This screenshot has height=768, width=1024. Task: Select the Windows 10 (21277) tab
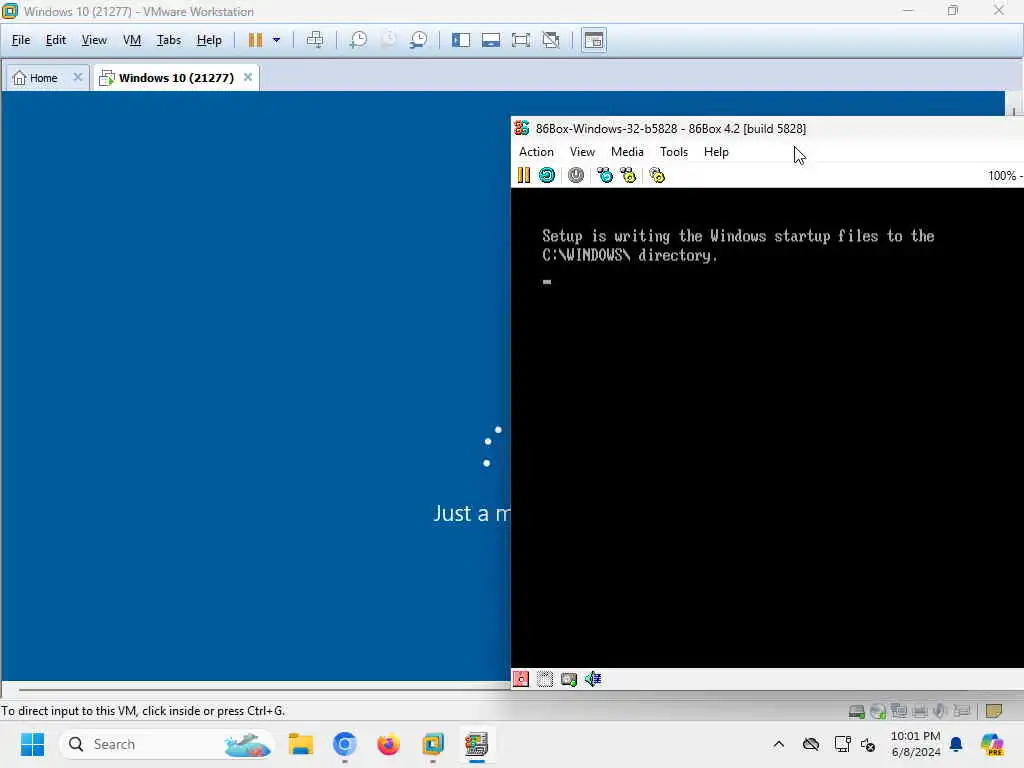(176, 78)
